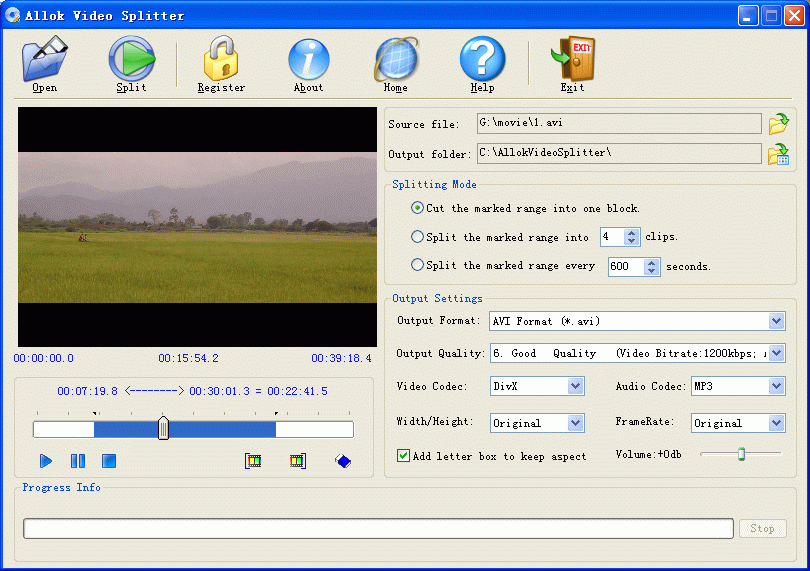This screenshot has width=810, height=571.
Task: Expand the Output Format dropdown
Action: pos(776,321)
